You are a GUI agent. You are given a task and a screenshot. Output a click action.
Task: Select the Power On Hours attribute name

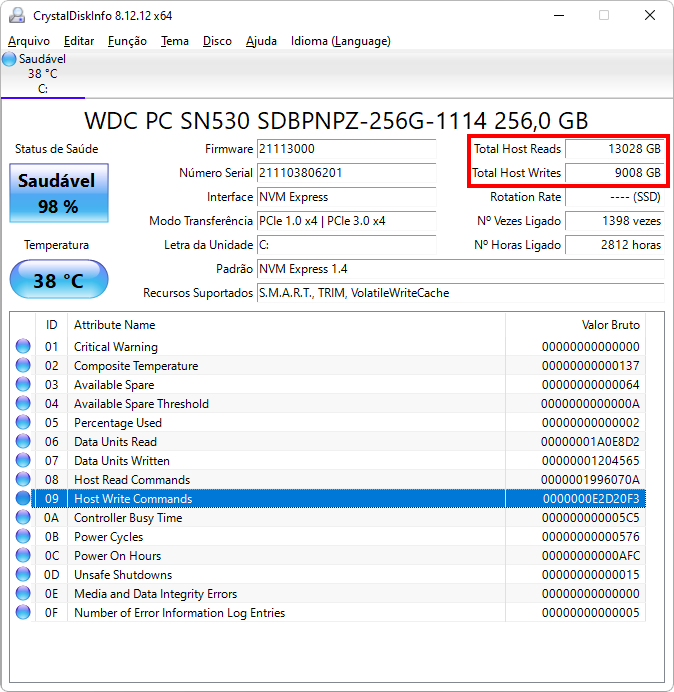coord(117,556)
